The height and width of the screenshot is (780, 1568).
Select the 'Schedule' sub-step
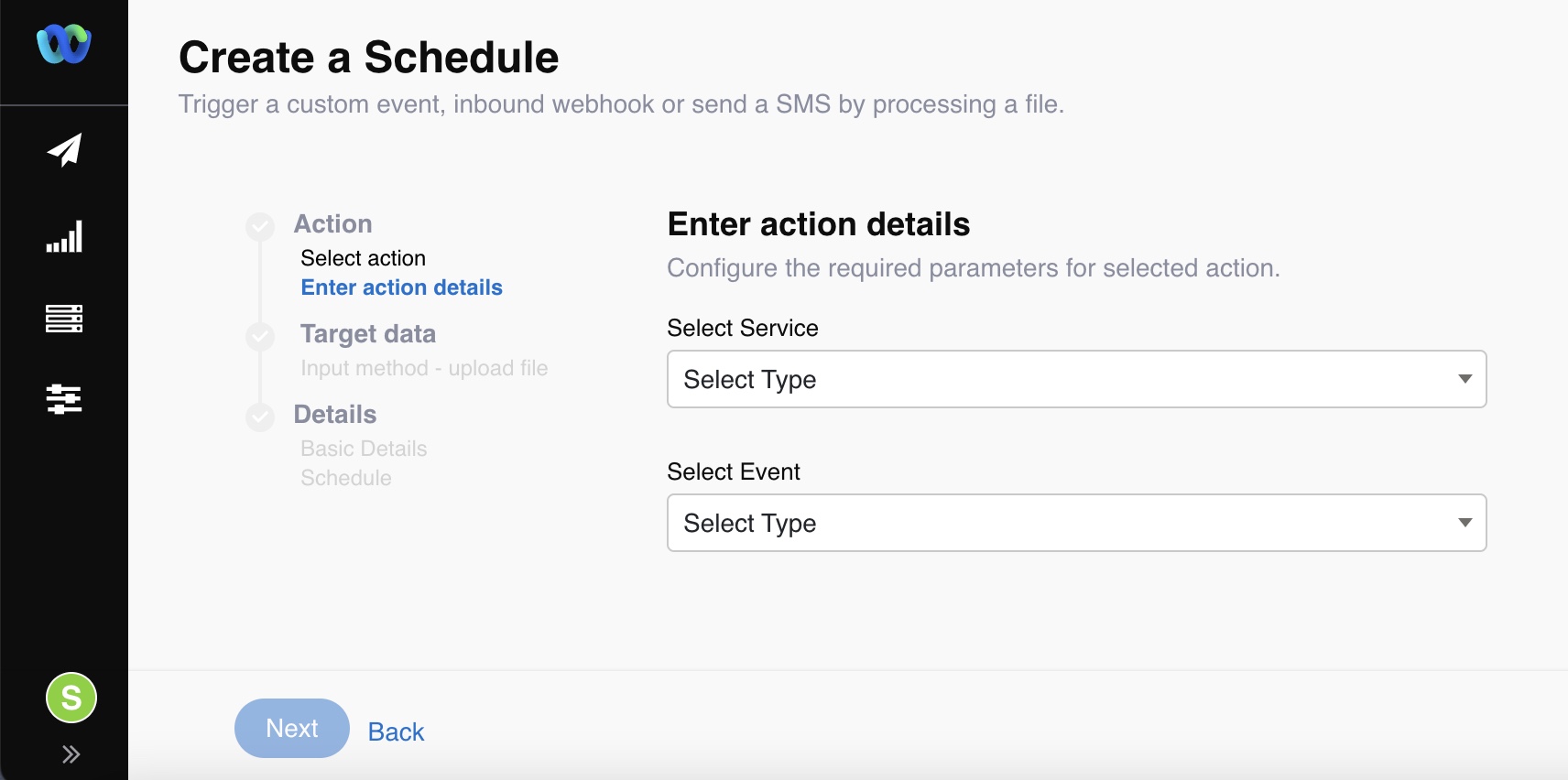click(x=346, y=478)
